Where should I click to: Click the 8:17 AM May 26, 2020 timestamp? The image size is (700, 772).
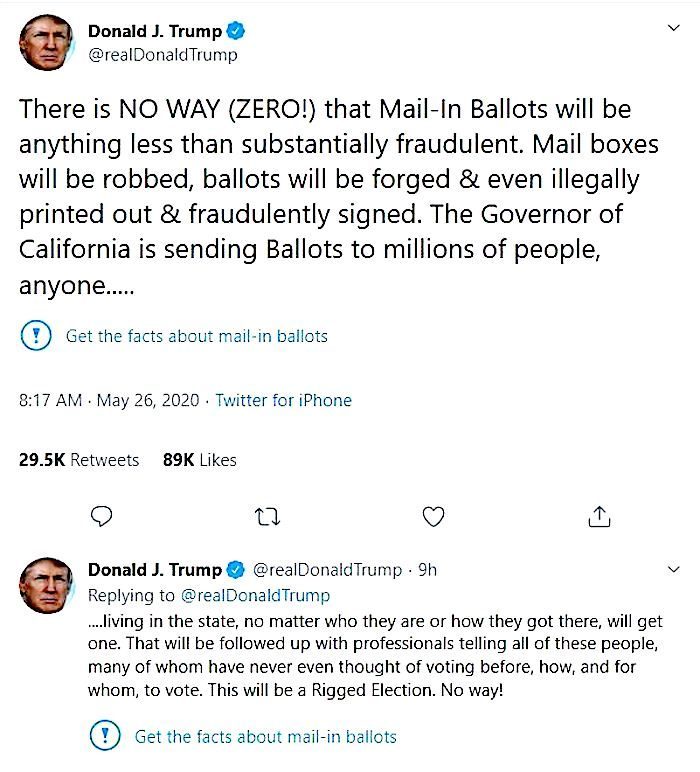pos(109,400)
